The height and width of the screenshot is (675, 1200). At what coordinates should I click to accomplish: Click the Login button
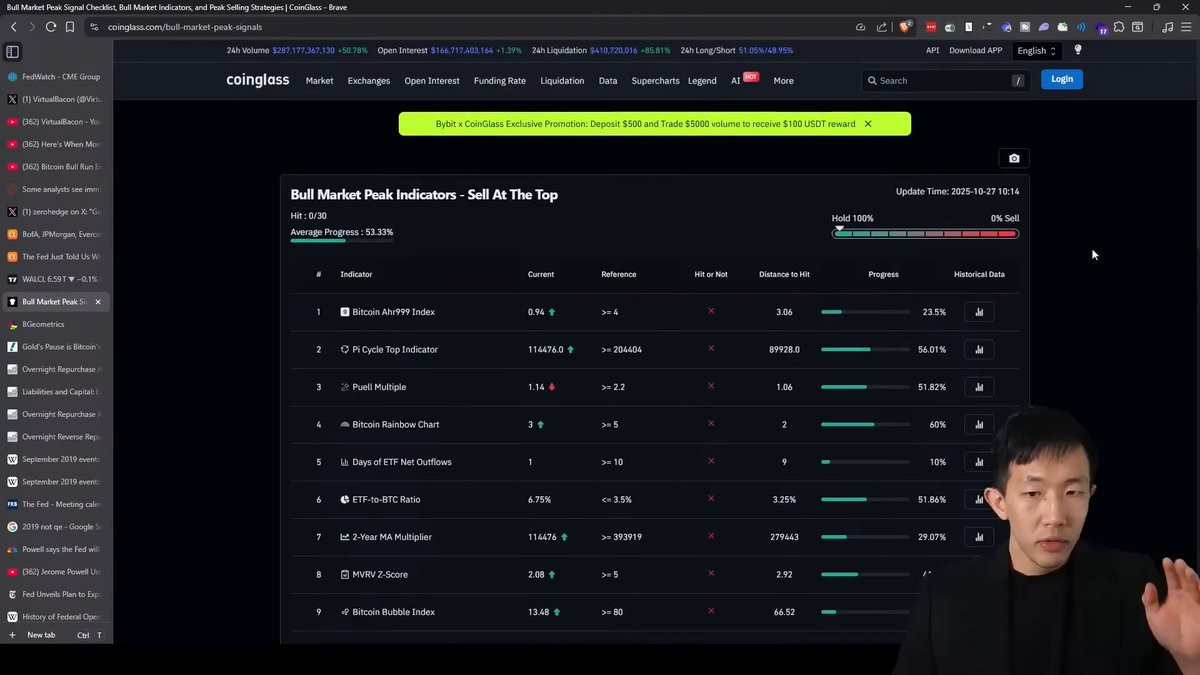point(1062,79)
